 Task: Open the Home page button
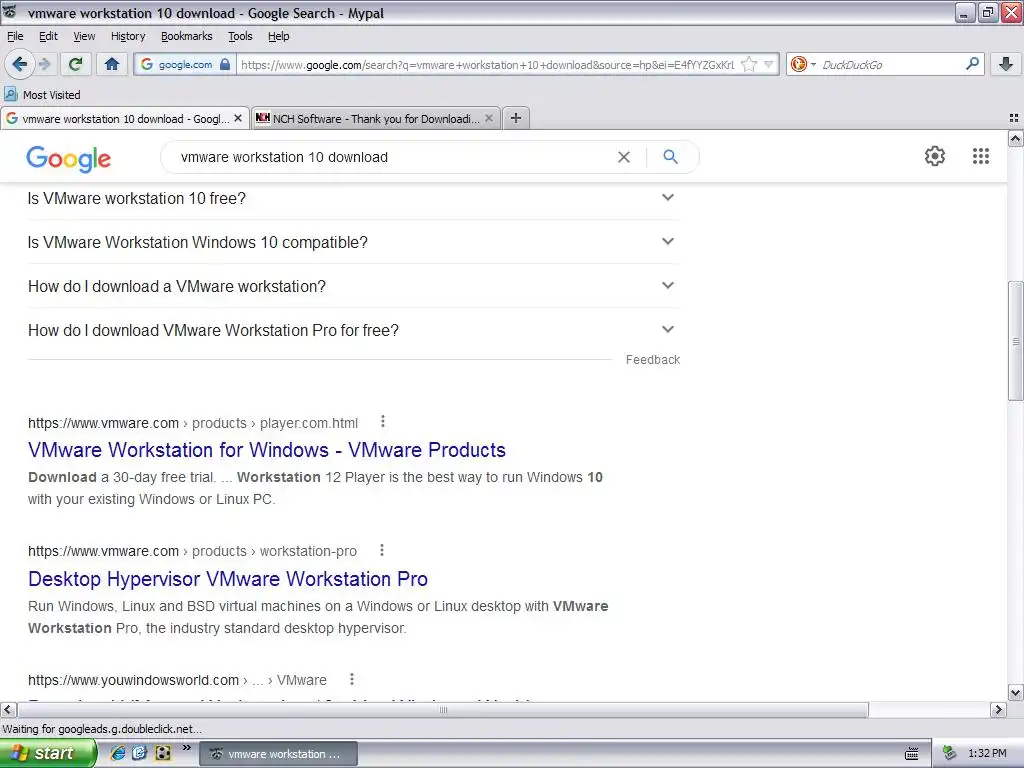click(112, 64)
